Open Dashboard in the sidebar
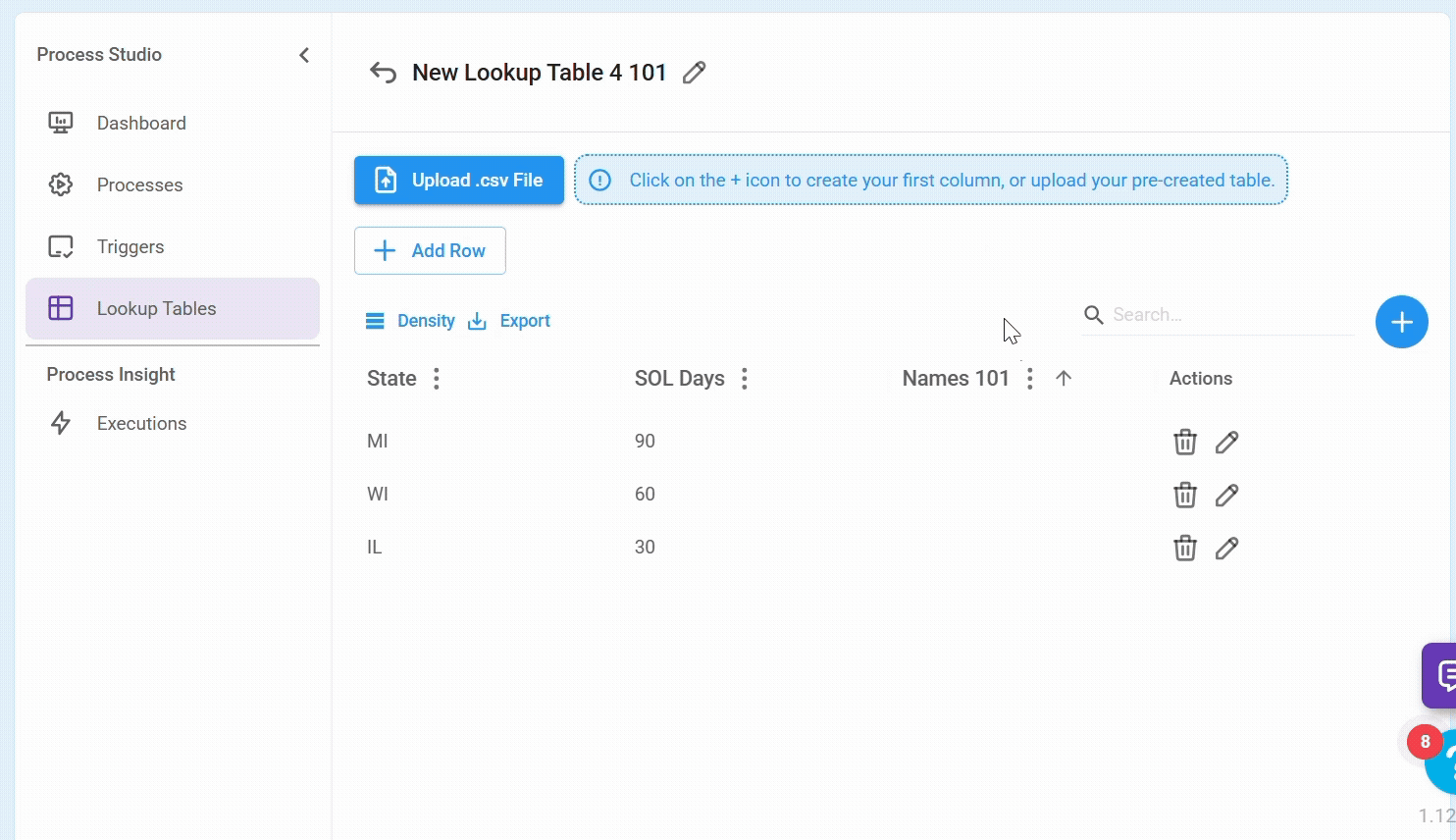 pyautogui.click(x=141, y=123)
